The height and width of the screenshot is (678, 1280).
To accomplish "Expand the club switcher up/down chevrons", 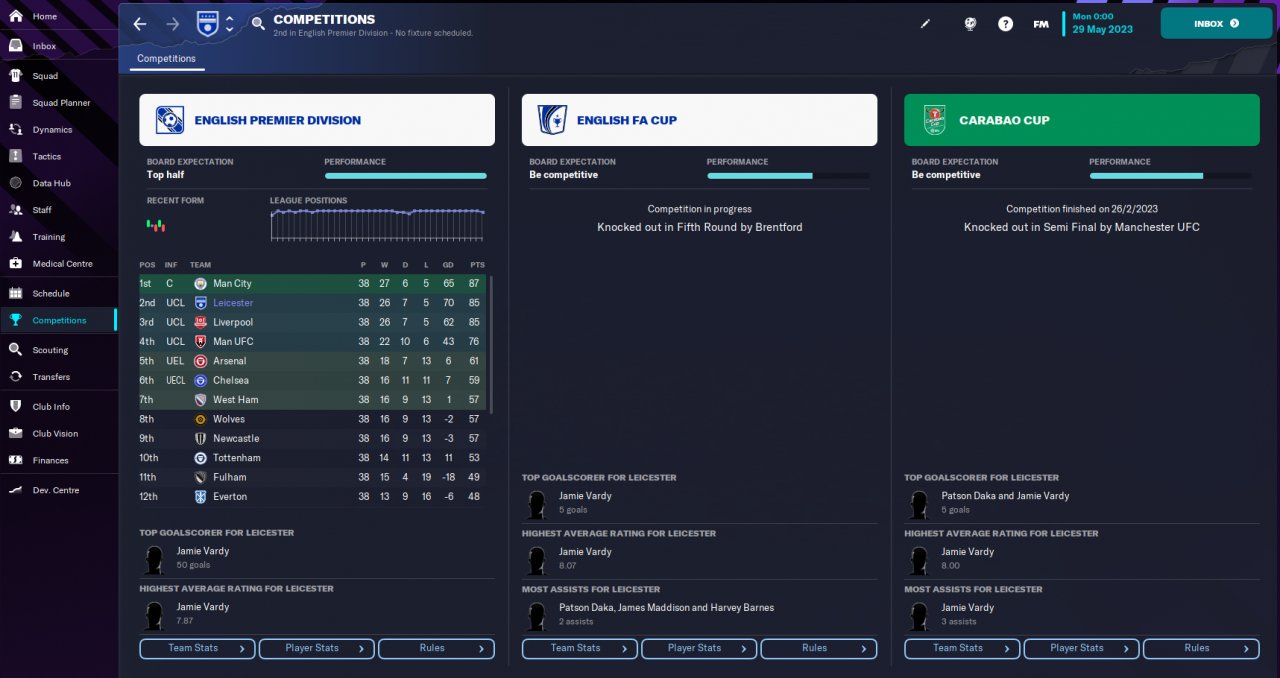I will 230,24.
